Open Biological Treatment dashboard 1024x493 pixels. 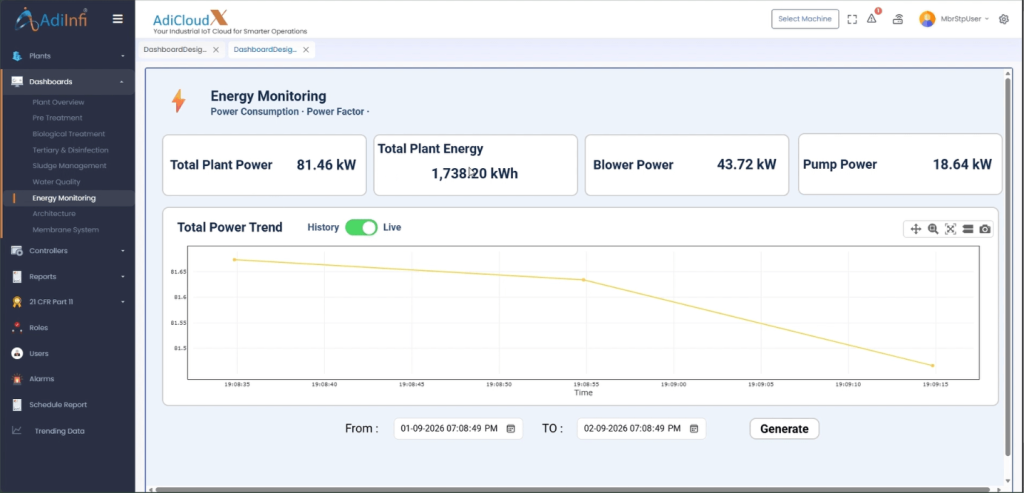coord(69,134)
